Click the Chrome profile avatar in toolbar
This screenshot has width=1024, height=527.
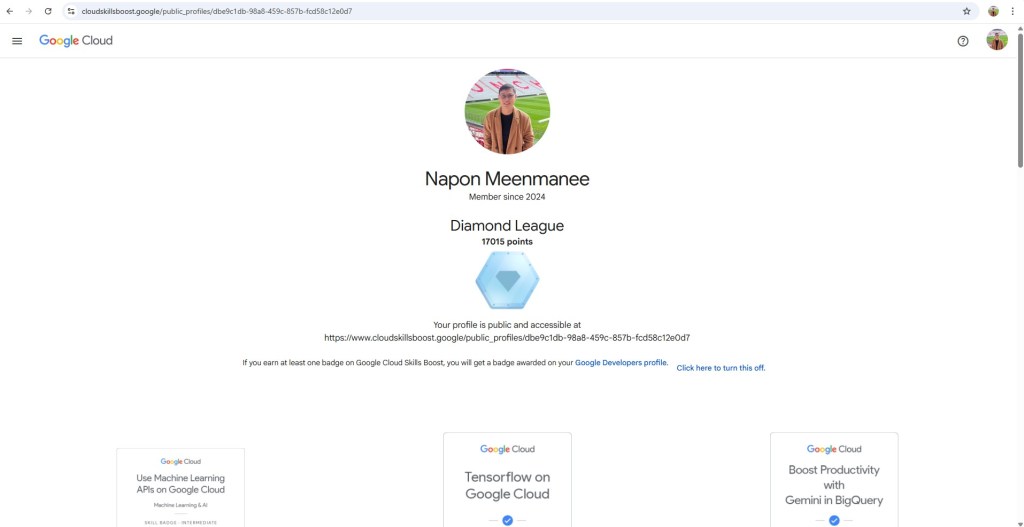click(993, 11)
